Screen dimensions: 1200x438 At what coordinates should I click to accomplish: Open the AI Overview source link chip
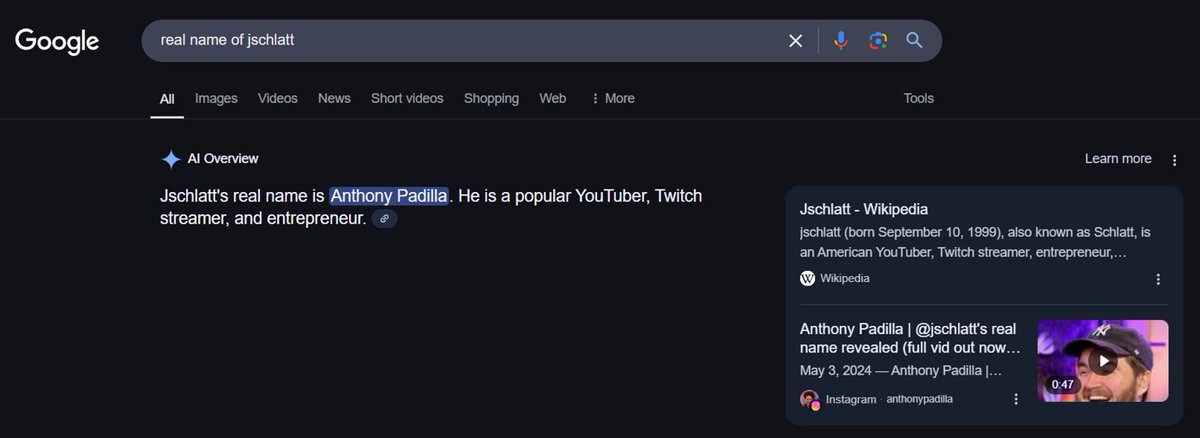click(x=384, y=218)
